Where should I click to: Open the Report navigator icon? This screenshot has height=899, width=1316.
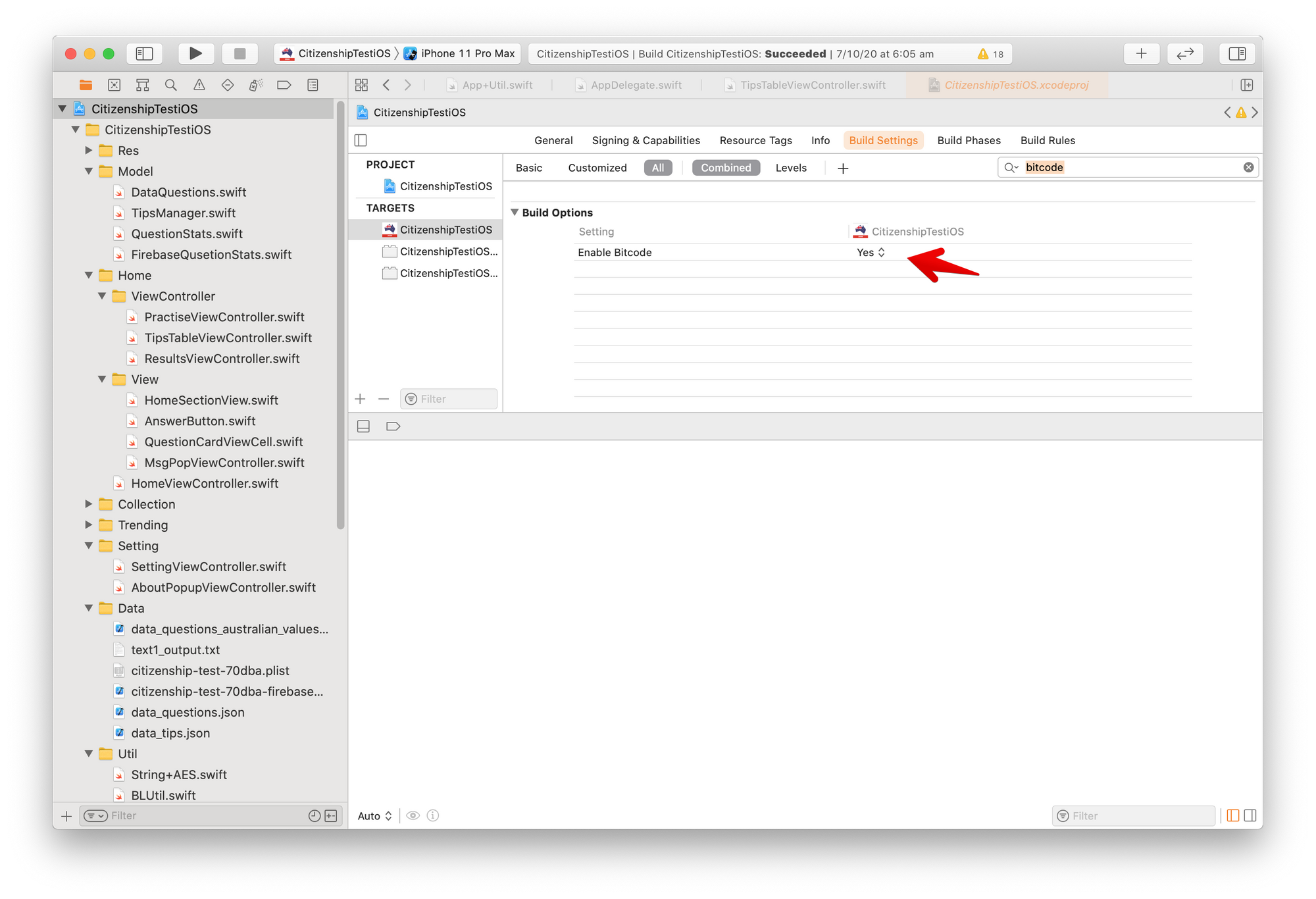coord(313,85)
